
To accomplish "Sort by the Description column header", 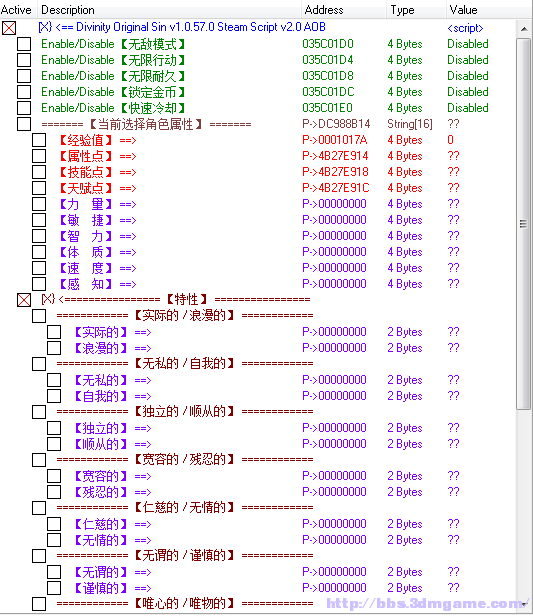I will pyautogui.click(x=169, y=9).
